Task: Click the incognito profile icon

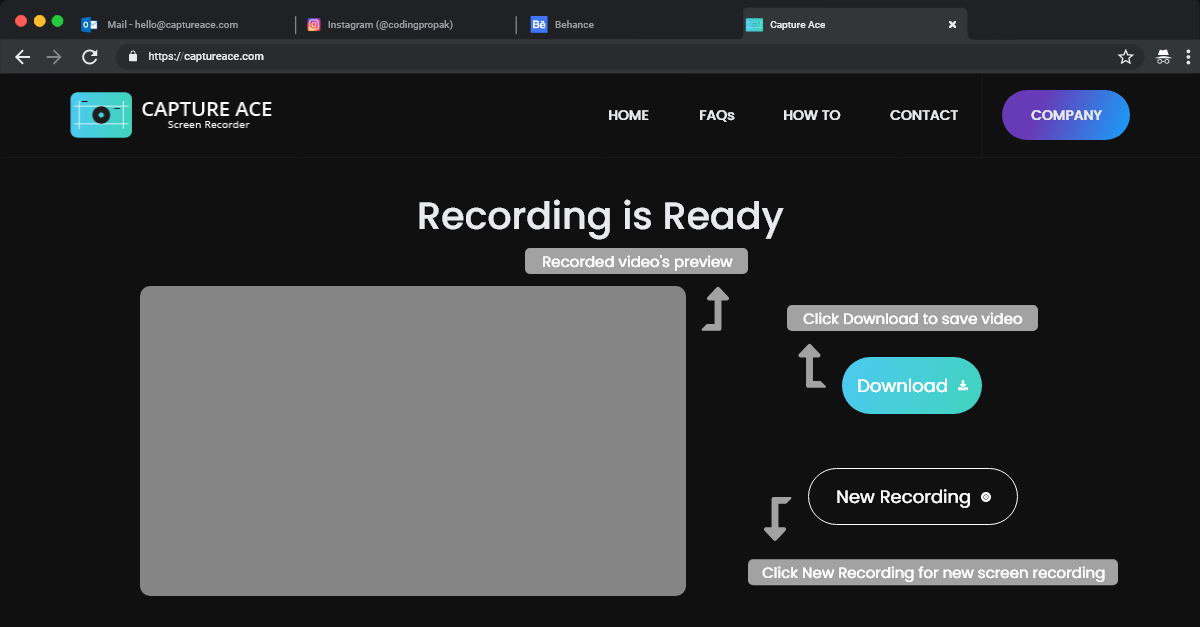Action: pyautogui.click(x=1163, y=57)
